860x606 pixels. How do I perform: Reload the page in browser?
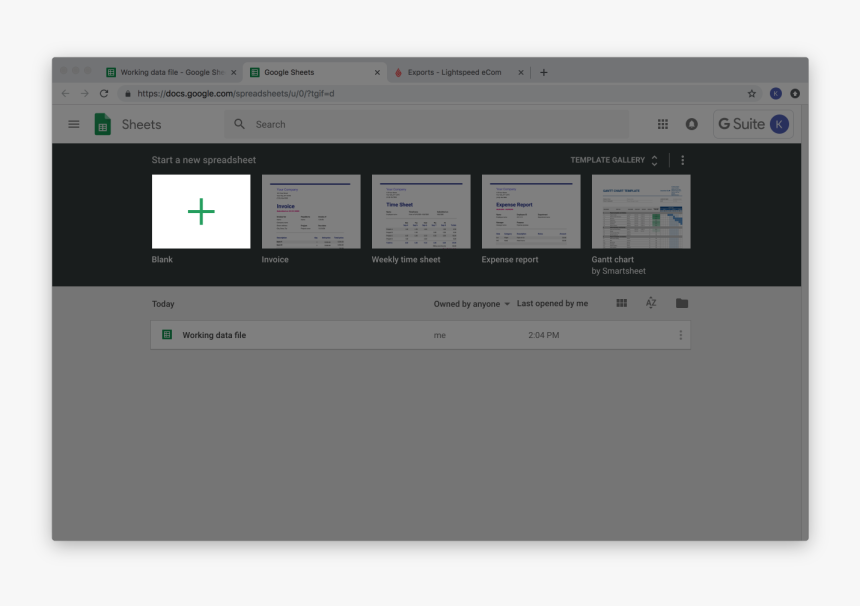point(103,93)
